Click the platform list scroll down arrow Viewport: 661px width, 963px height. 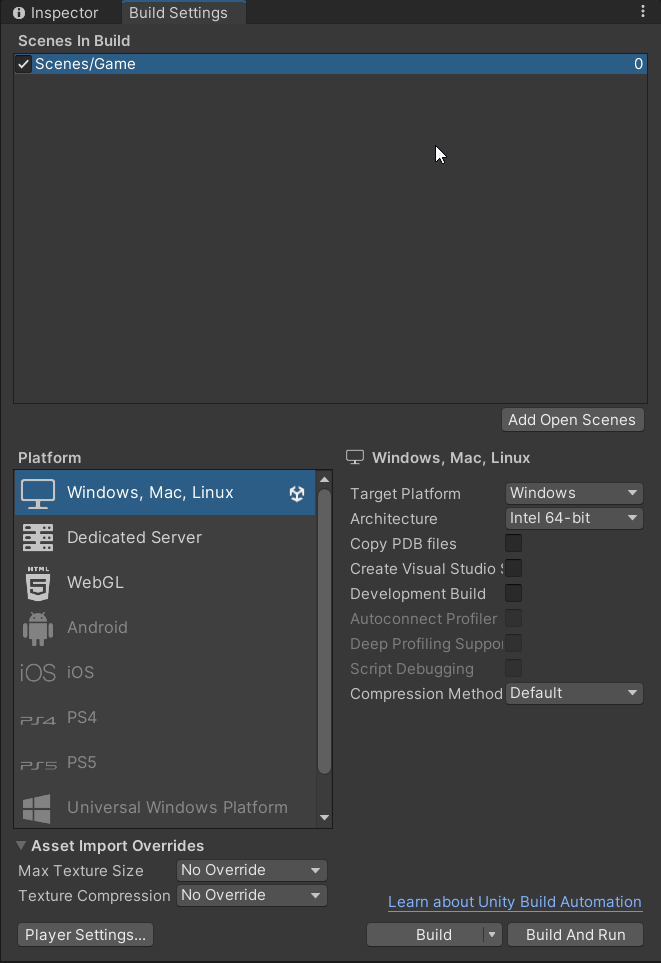click(x=324, y=818)
